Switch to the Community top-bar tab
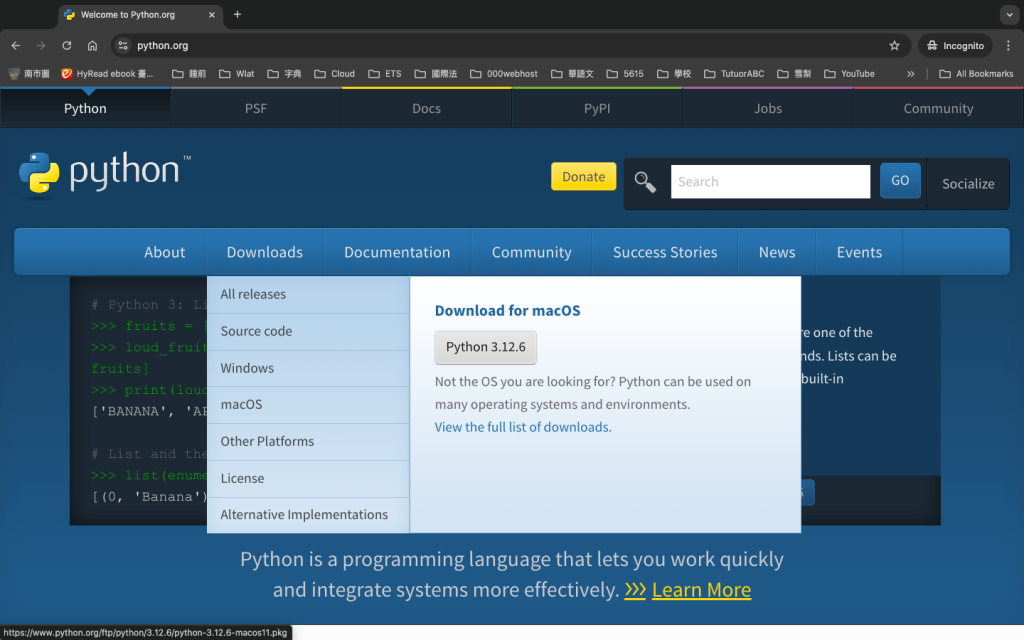Screen dimensions: 1024x640 click(938, 108)
